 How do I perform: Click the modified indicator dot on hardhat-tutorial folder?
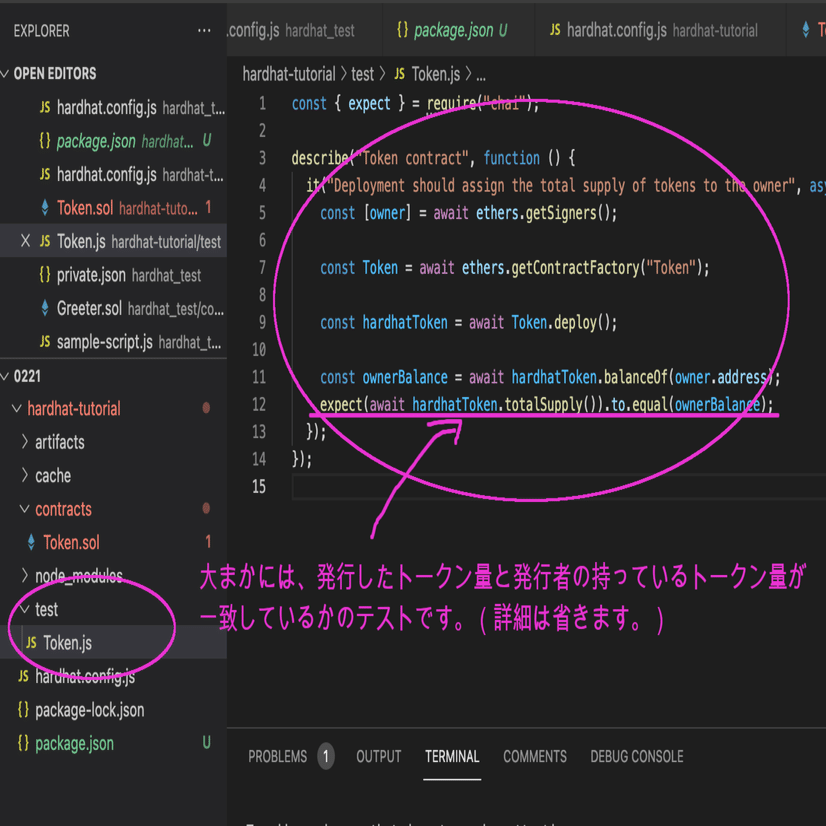point(208,407)
